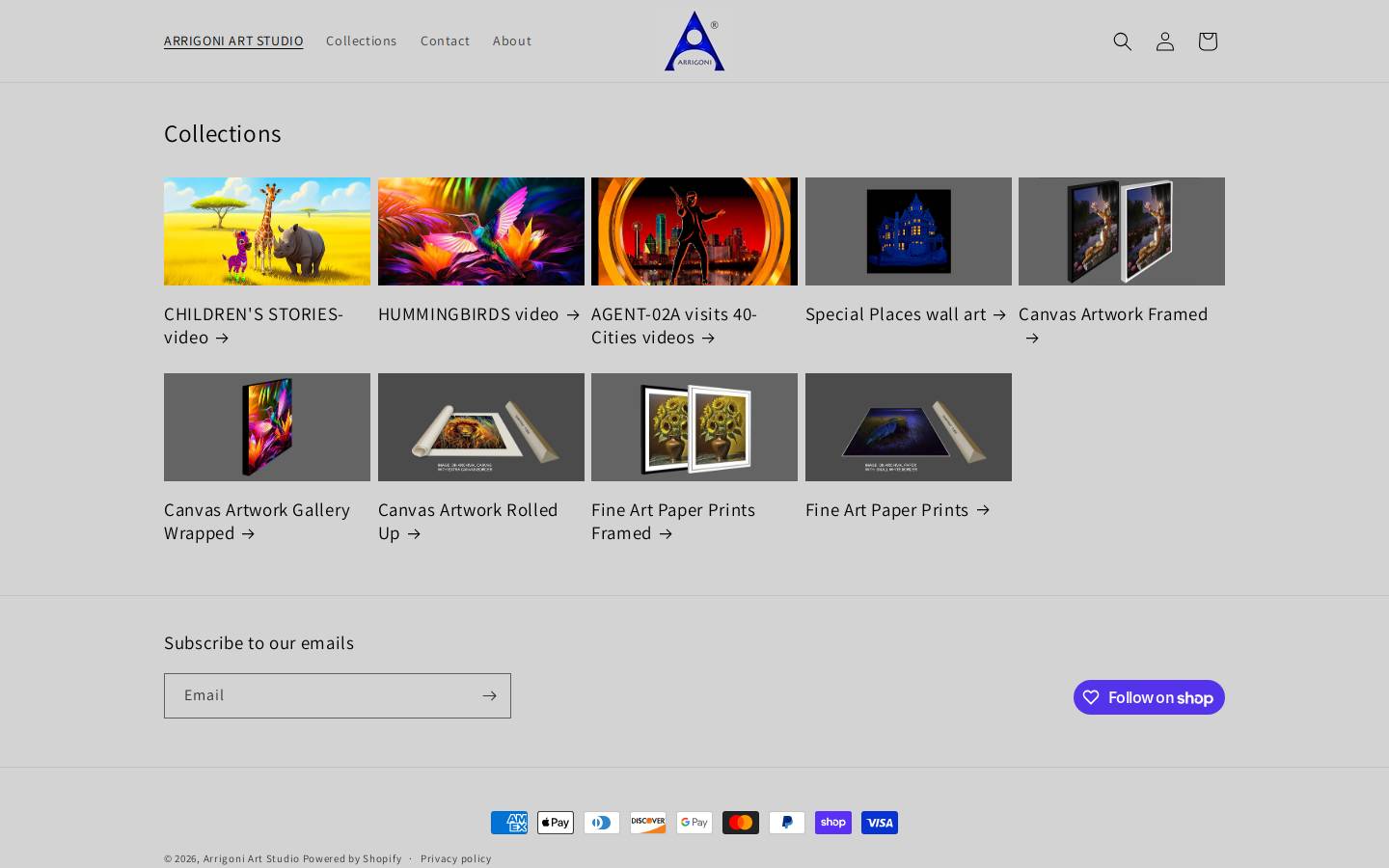The image size is (1389, 868).
Task: Click the Diners Club payment icon
Action: pyautogui.click(x=602, y=823)
